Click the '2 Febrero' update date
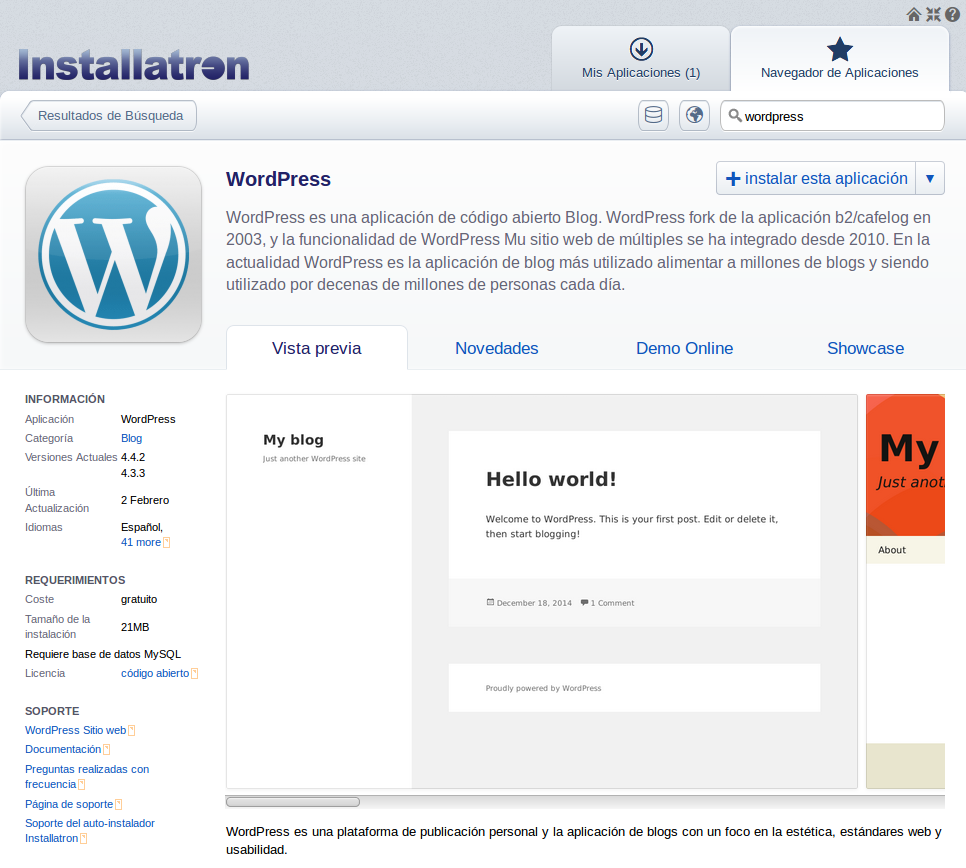966x868 pixels. point(145,500)
